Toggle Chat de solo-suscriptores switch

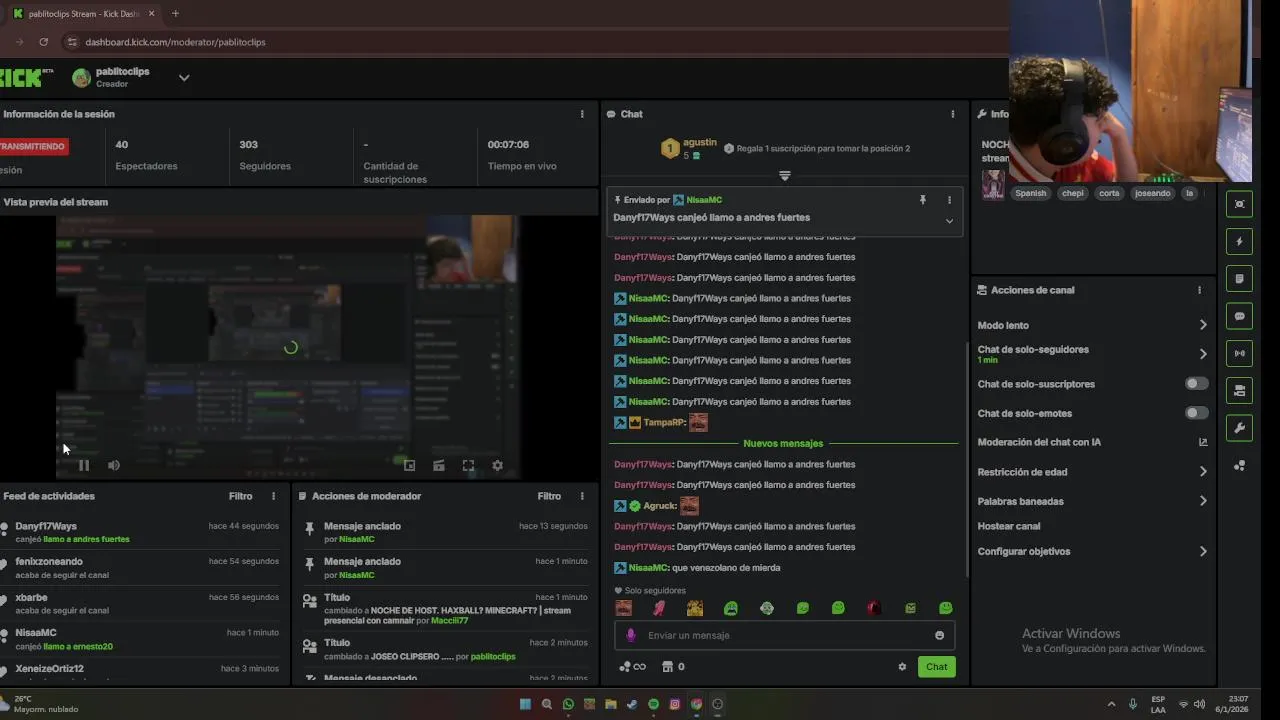tap(1196, 384)
